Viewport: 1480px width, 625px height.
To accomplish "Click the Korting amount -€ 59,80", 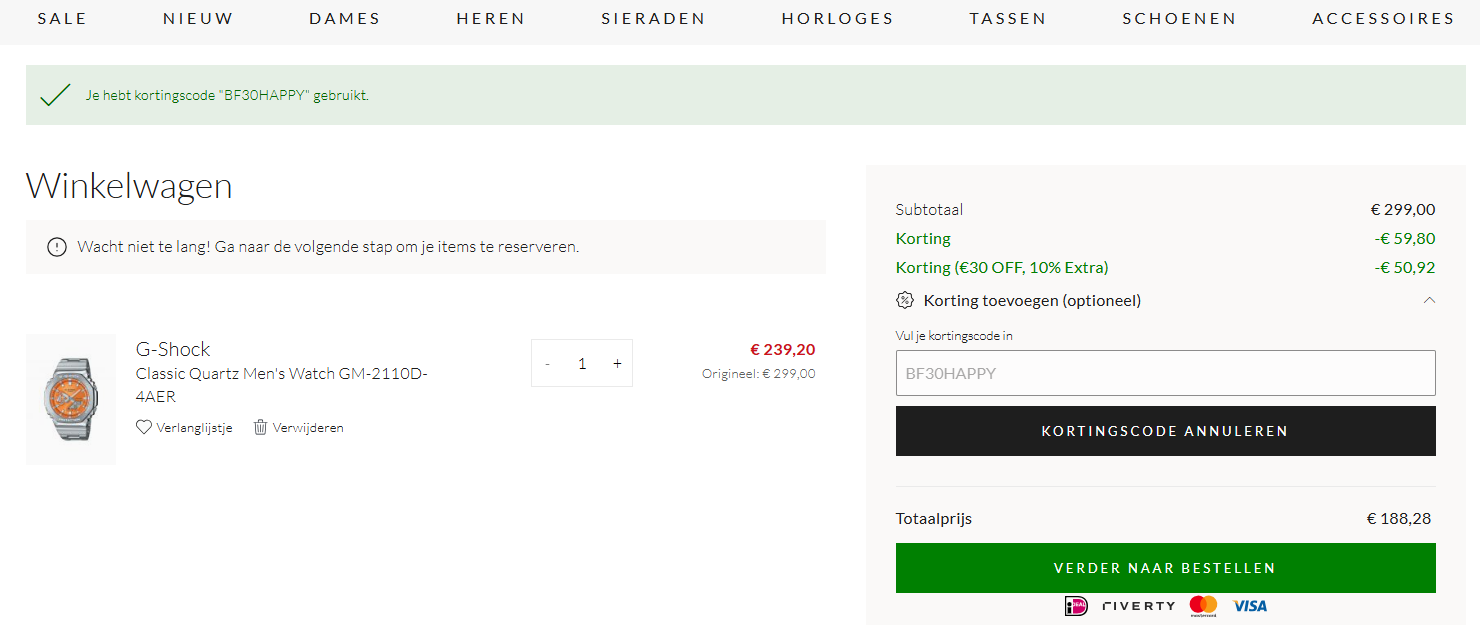I will point(1405,239).
